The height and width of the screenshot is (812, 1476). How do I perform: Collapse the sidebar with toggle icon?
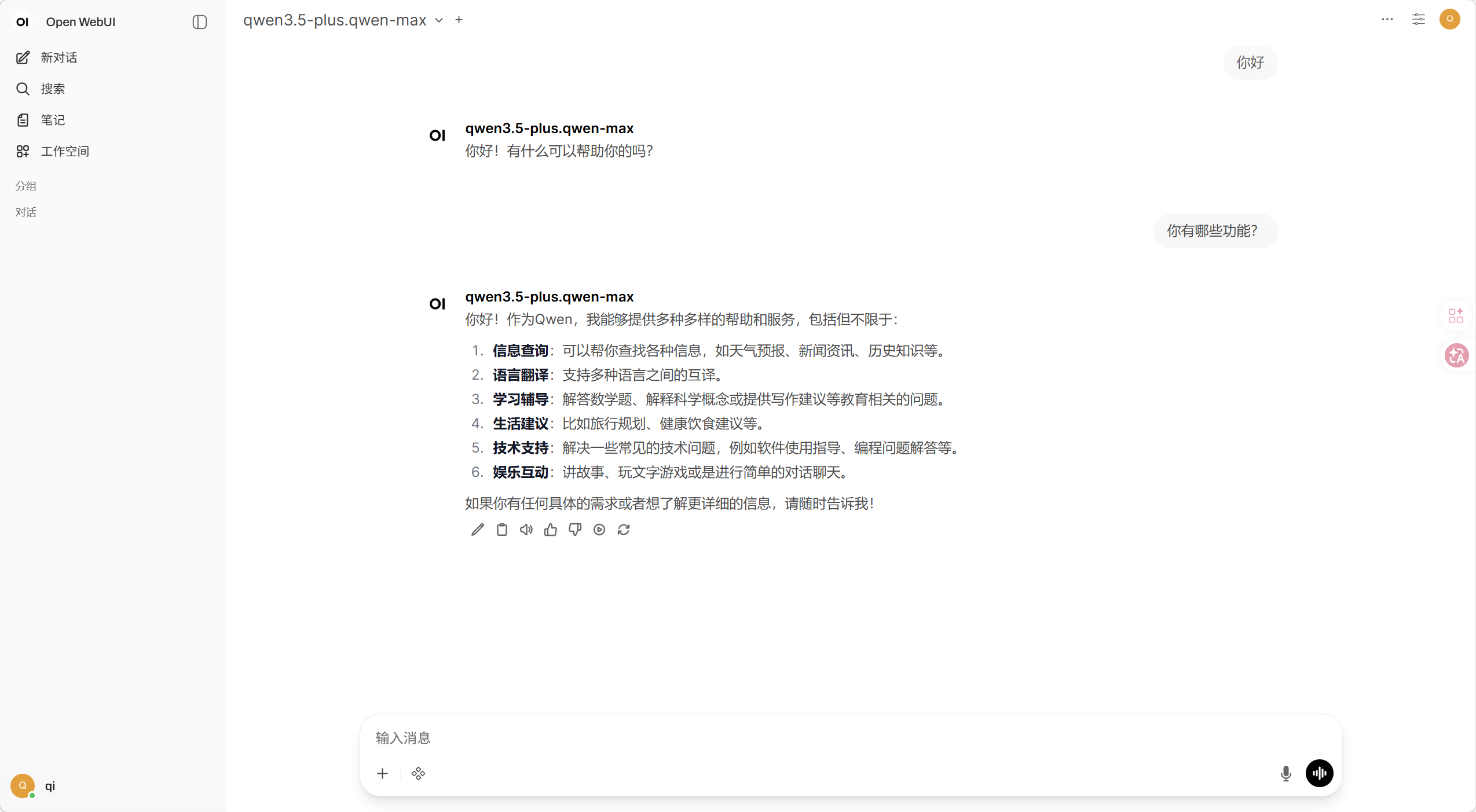click(199, 22)
